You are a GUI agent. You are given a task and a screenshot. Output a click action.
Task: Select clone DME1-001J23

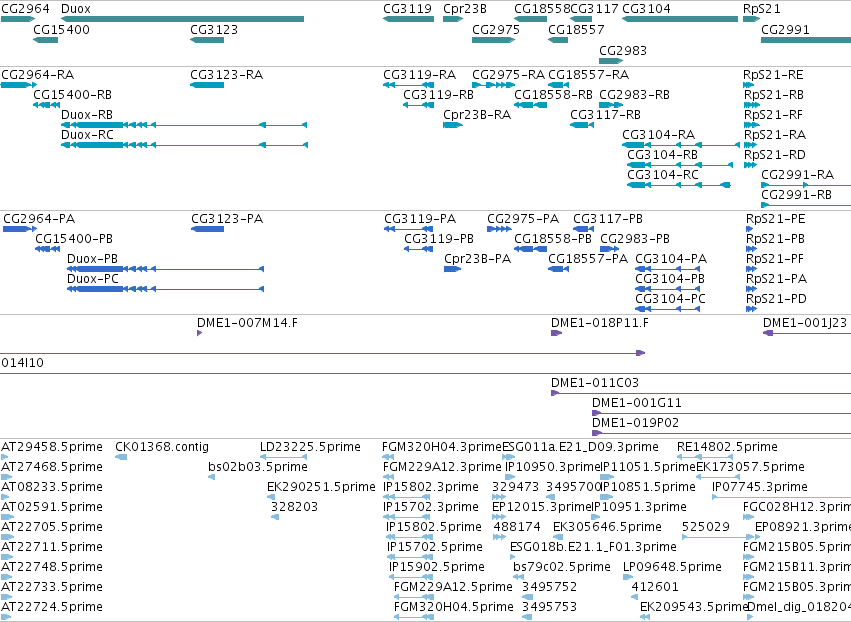coord(805,323)
